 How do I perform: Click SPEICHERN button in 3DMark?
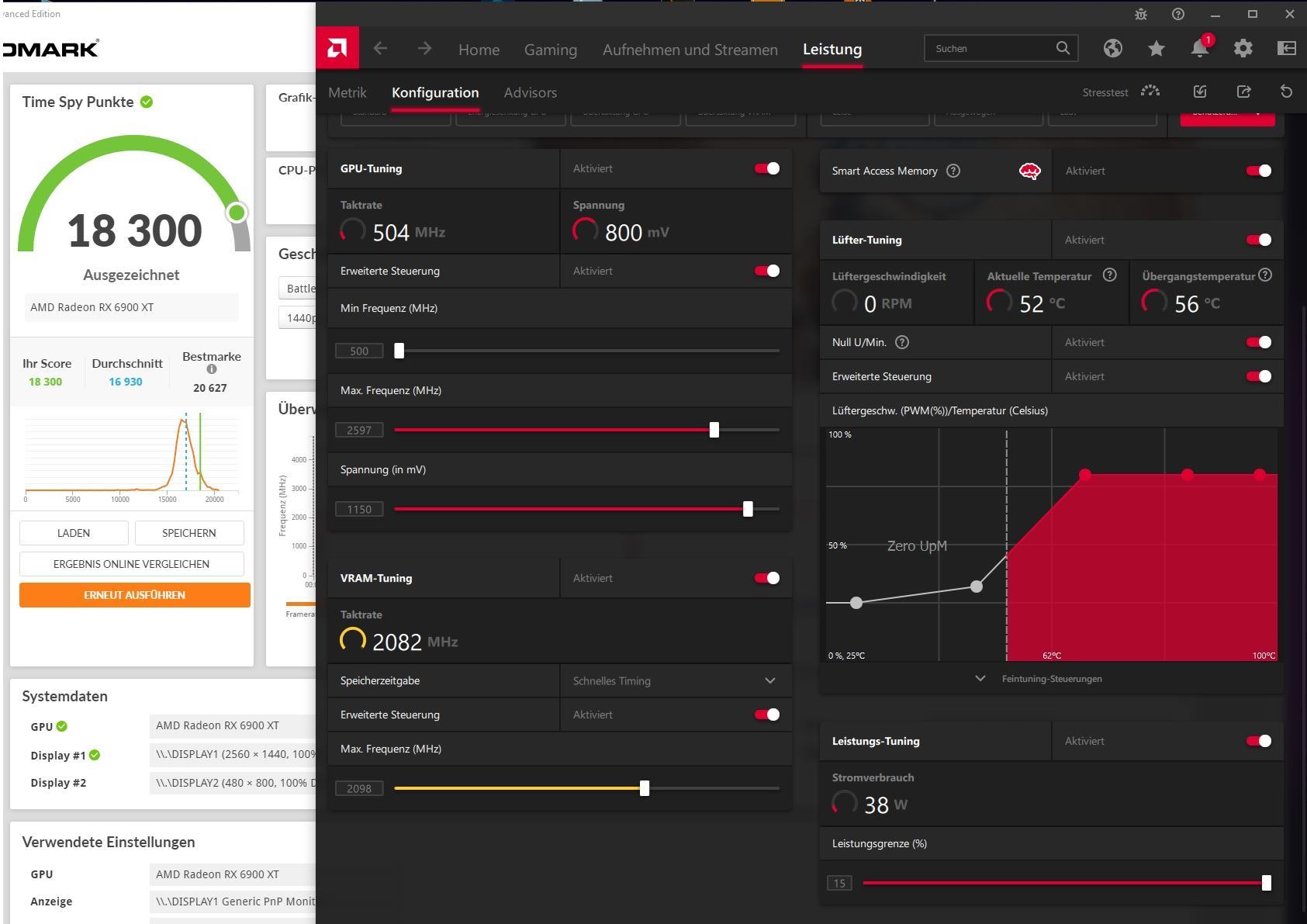pyautogui.click(x=189, y=533)
